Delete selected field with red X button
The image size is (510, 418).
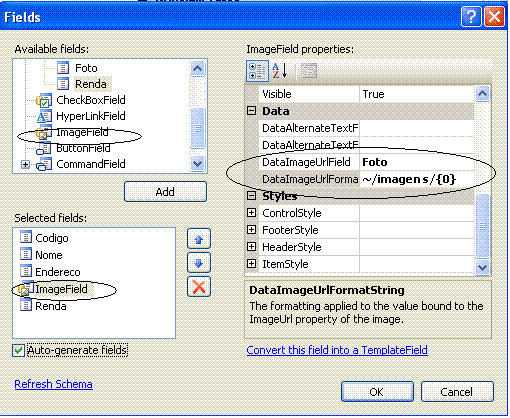click(199, 287)
